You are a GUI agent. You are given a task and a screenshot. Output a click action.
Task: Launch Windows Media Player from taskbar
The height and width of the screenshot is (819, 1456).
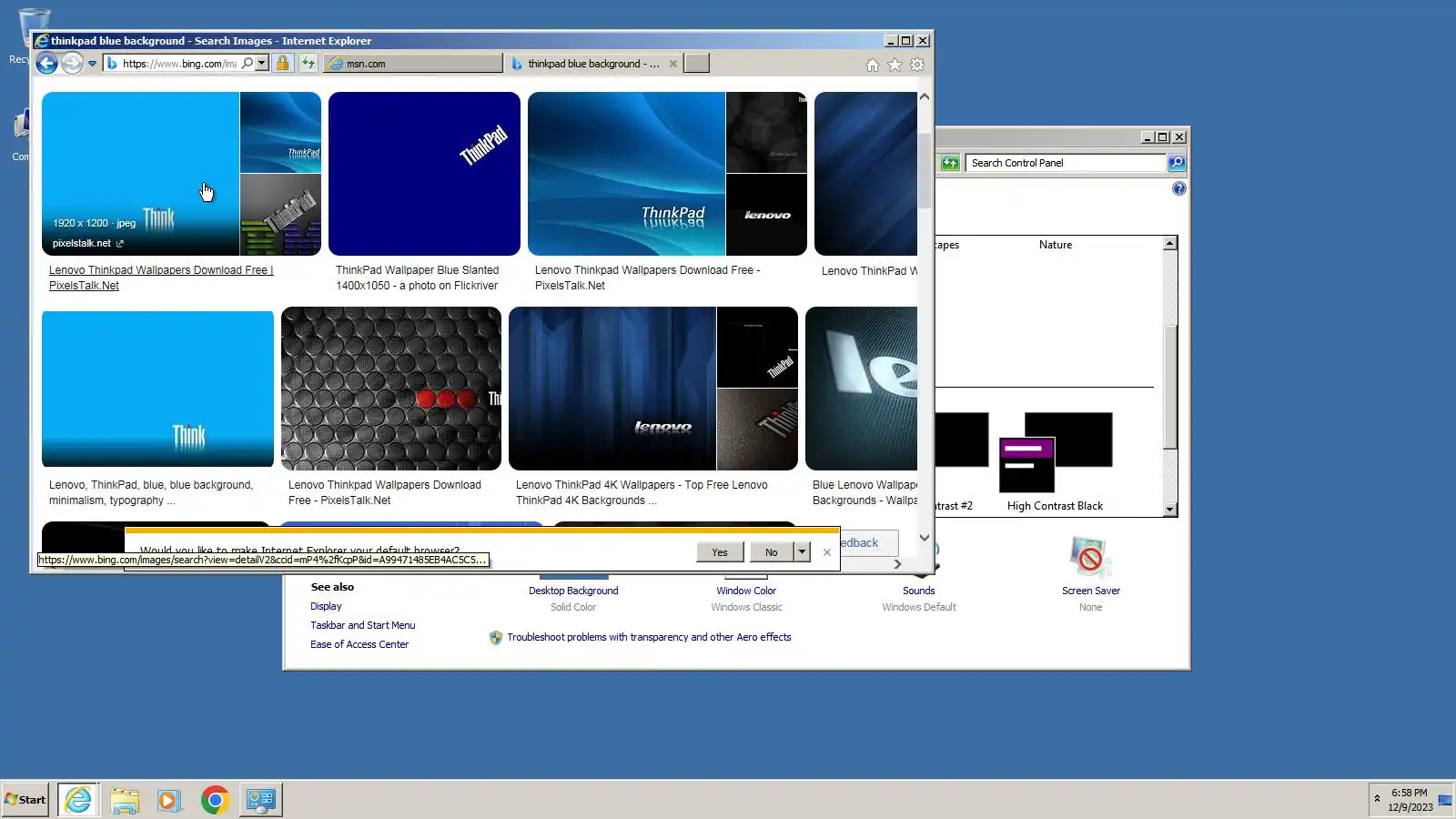point(169,800)
